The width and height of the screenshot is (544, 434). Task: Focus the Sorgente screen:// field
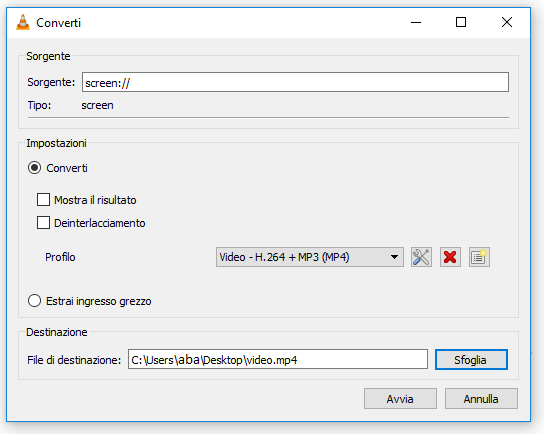coord(295,82)
